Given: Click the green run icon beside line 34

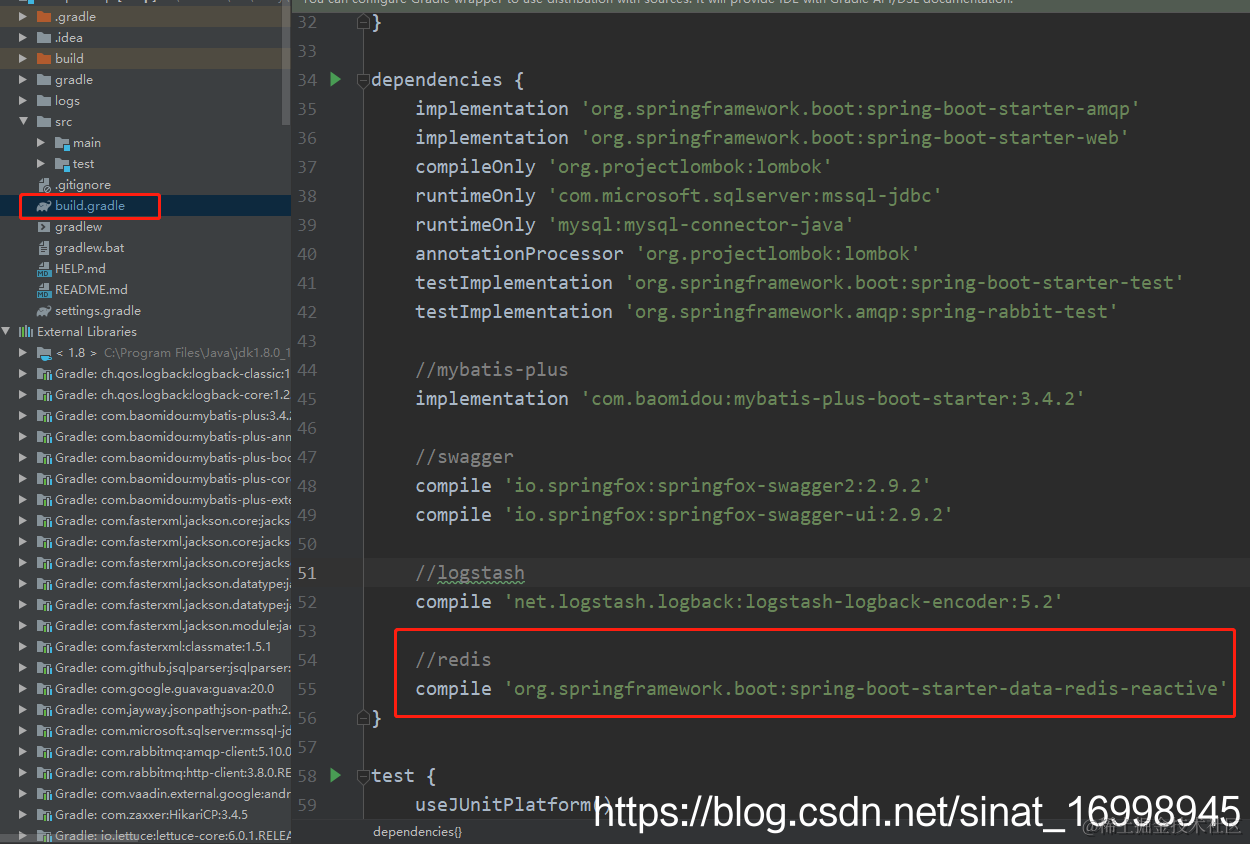Looking at the screenshot, I should coord(335,79).
